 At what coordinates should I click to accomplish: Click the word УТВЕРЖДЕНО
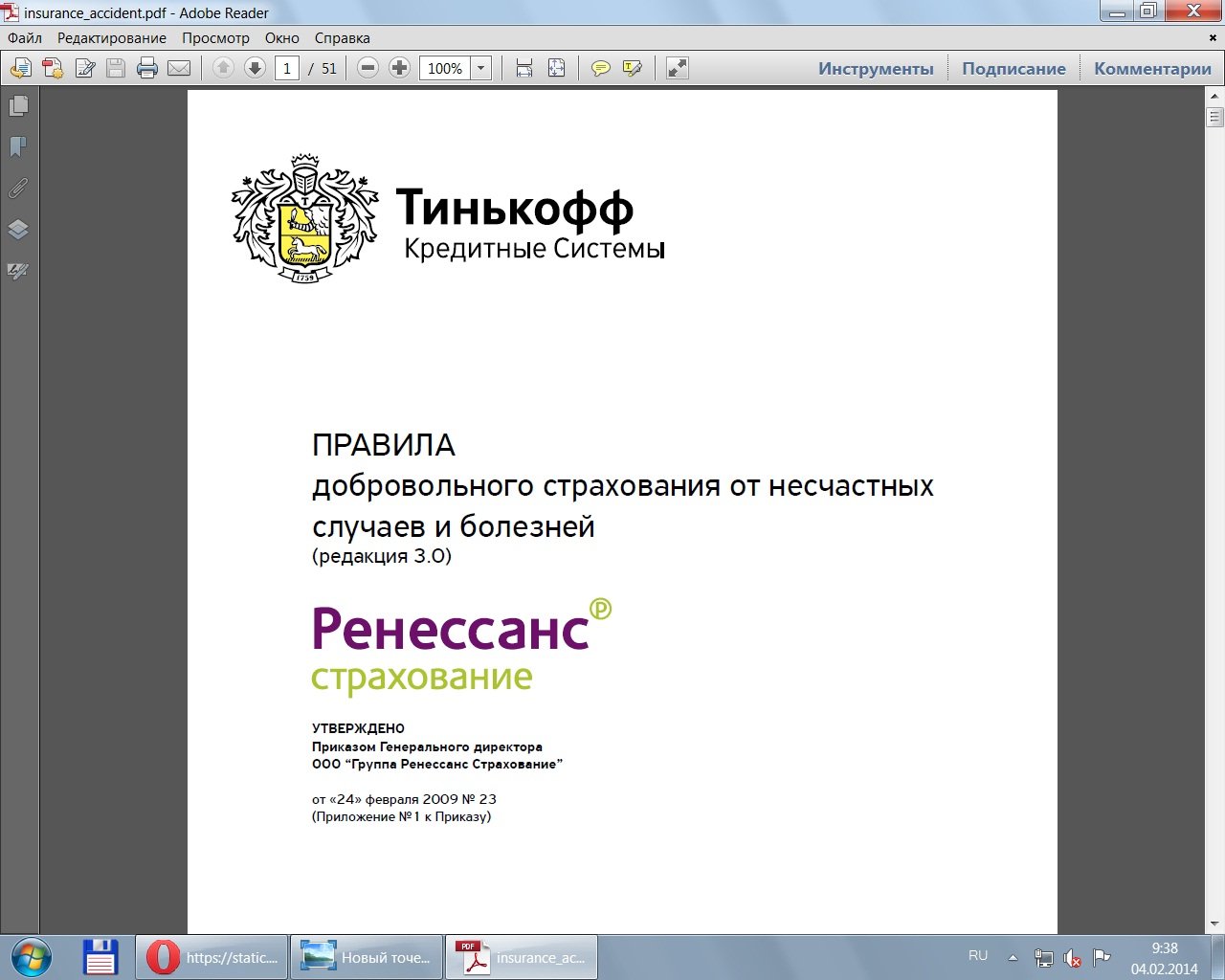tap(358, 728)
